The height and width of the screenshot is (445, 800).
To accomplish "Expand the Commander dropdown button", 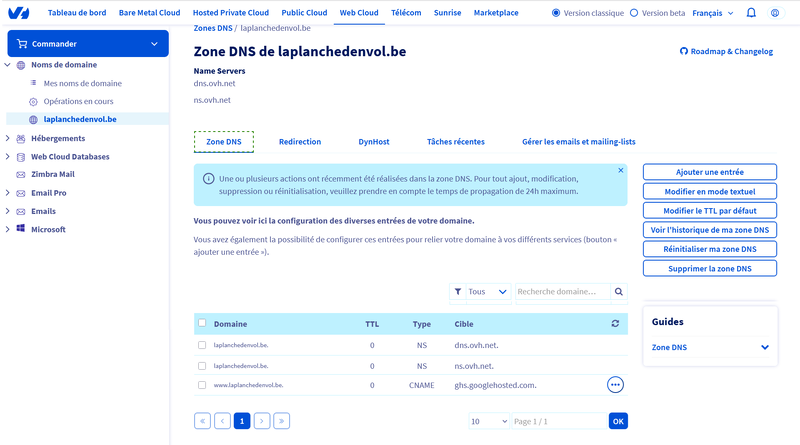I will [88, 43].
